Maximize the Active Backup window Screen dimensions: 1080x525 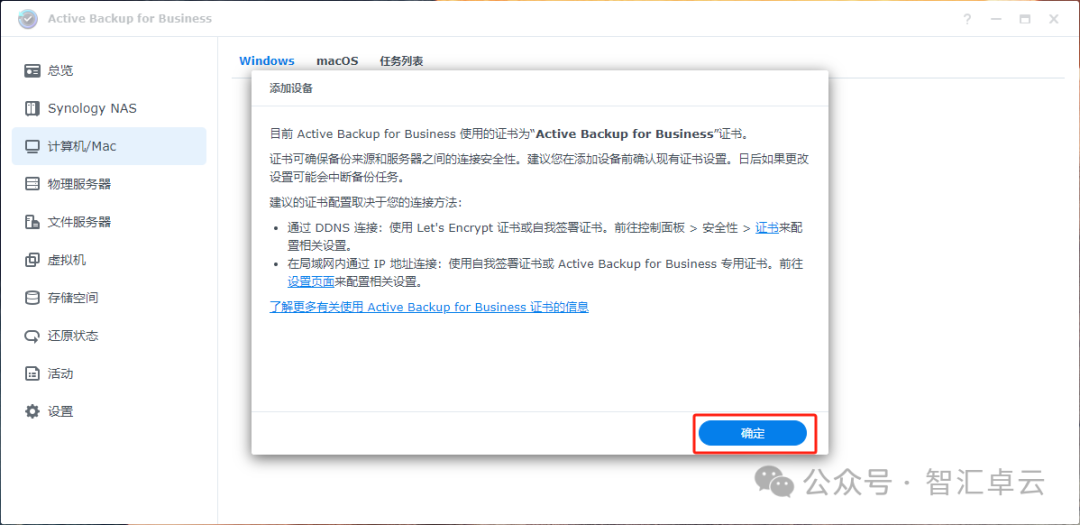point(1025,19)
